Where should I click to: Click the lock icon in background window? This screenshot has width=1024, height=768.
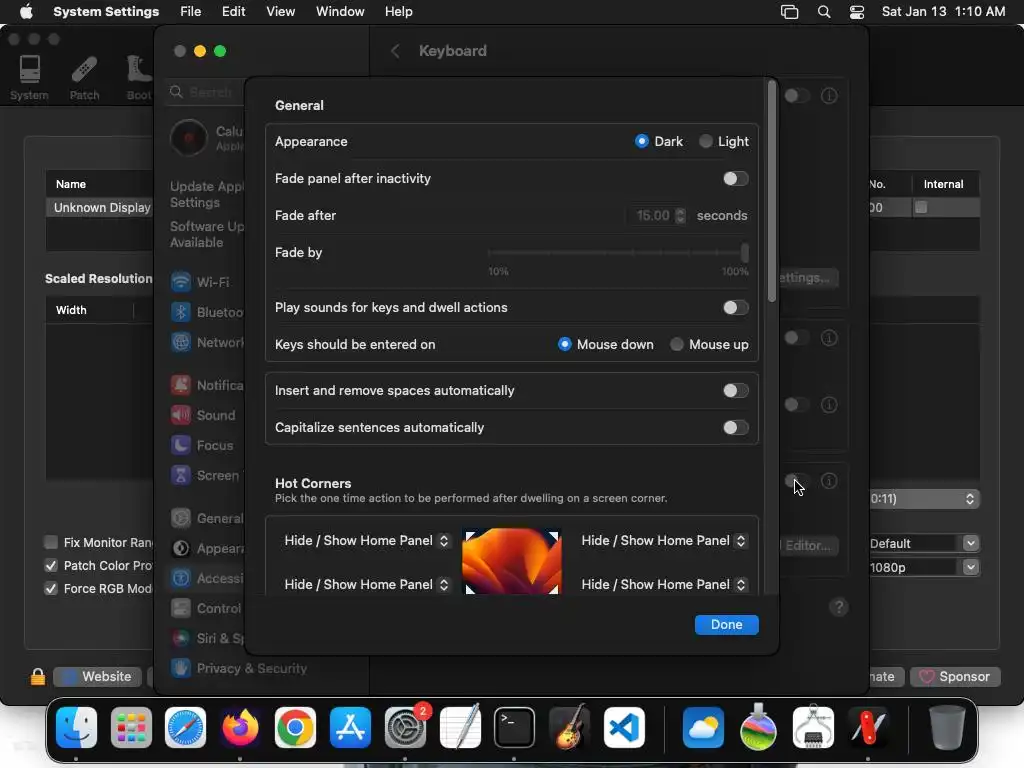pos(38,677)
